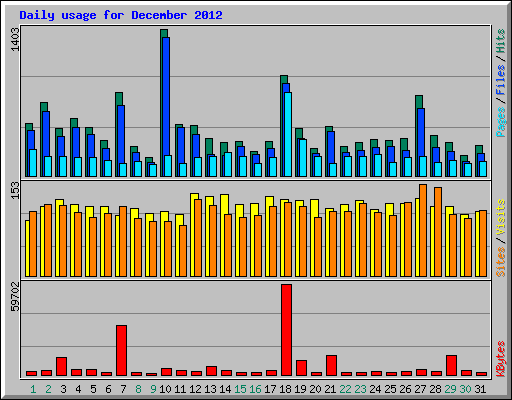This screenshot has height=400, width=512.
Task: Click the day 11 axis label
Action: 180,389
